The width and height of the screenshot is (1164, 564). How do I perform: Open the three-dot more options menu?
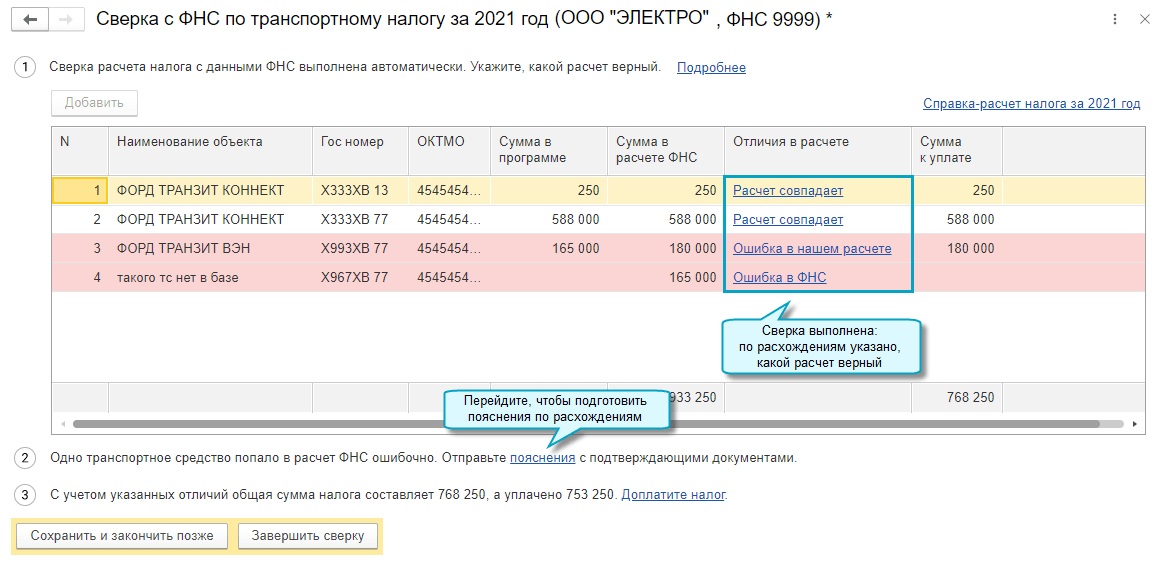coord(1115,19)
